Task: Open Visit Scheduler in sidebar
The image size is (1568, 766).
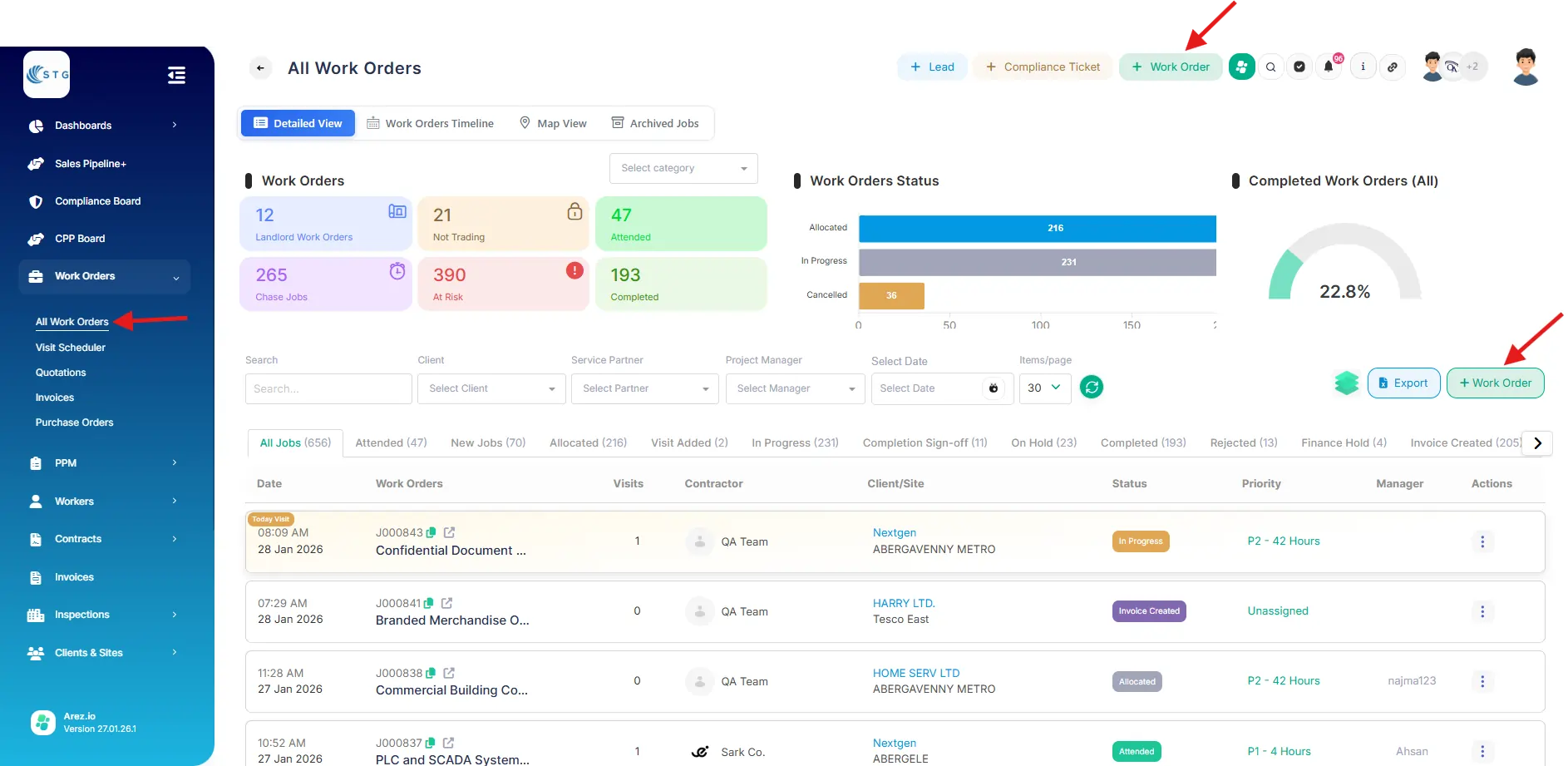Action: (71, 348)
